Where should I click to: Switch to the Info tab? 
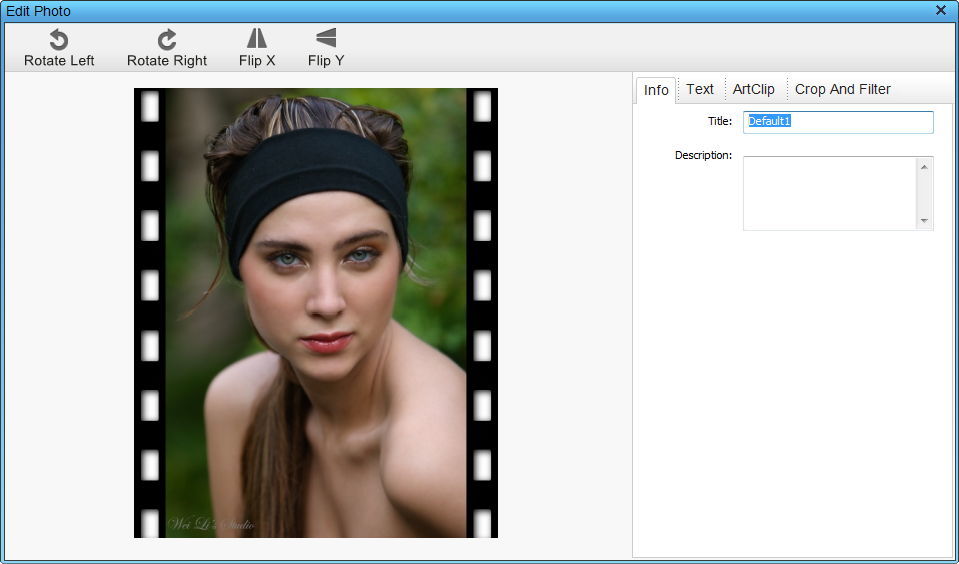point(656,90)
